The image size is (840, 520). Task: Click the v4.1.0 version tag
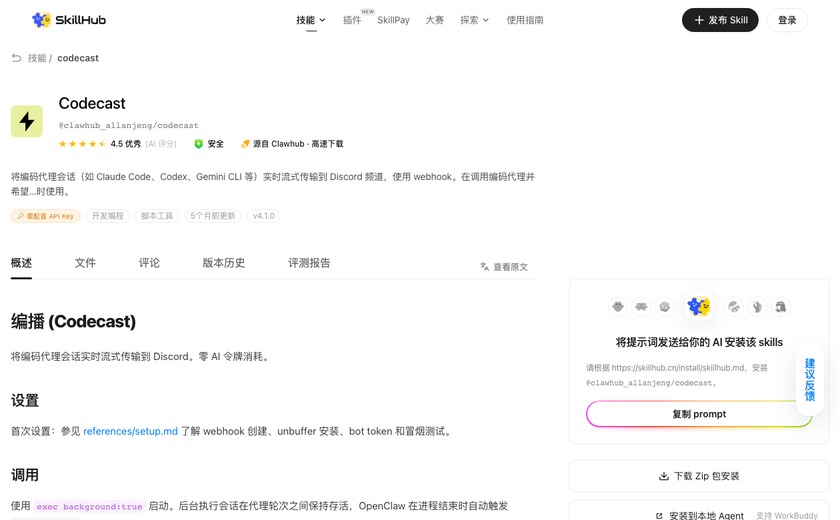(264, 216)
